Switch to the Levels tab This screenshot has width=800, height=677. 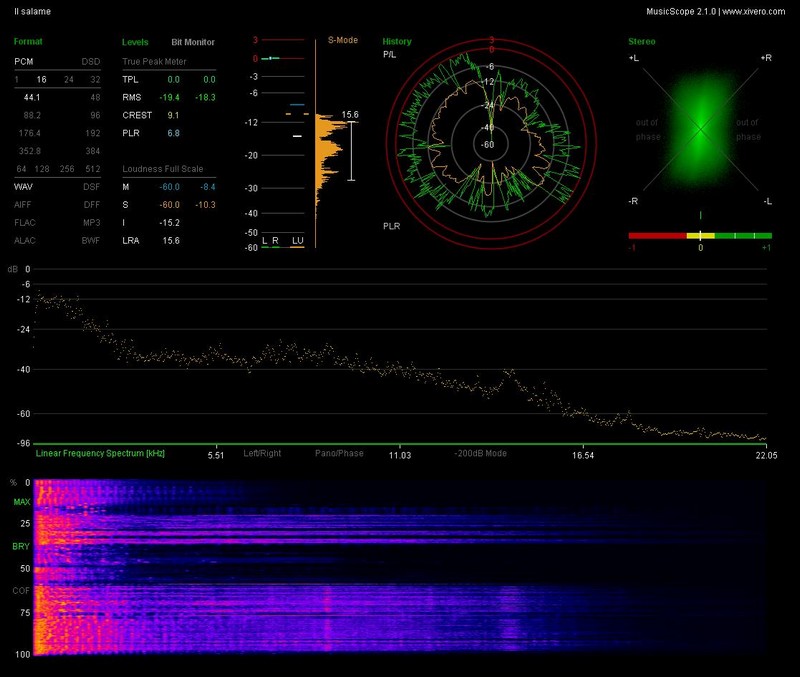click(135, 42)
